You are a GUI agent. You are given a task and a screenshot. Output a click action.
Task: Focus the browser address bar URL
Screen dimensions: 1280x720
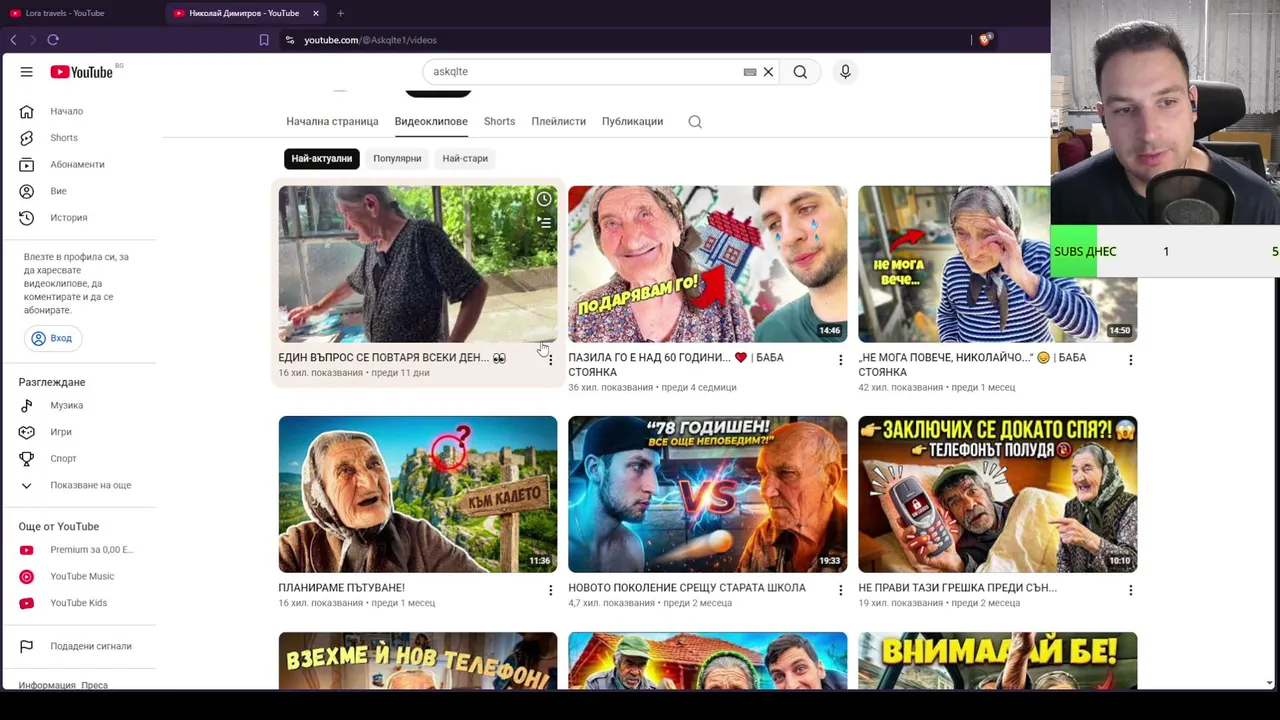pyautogui.click(x=370, y=40)
